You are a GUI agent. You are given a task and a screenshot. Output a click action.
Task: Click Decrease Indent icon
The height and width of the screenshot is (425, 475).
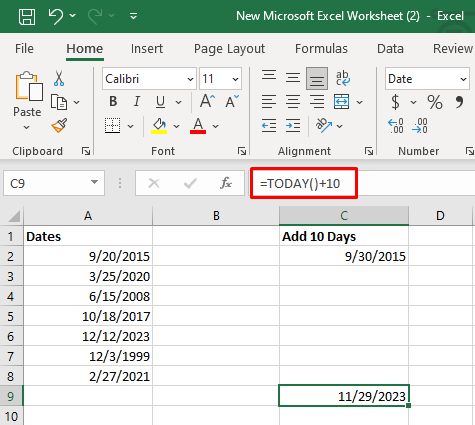[269, 126]
